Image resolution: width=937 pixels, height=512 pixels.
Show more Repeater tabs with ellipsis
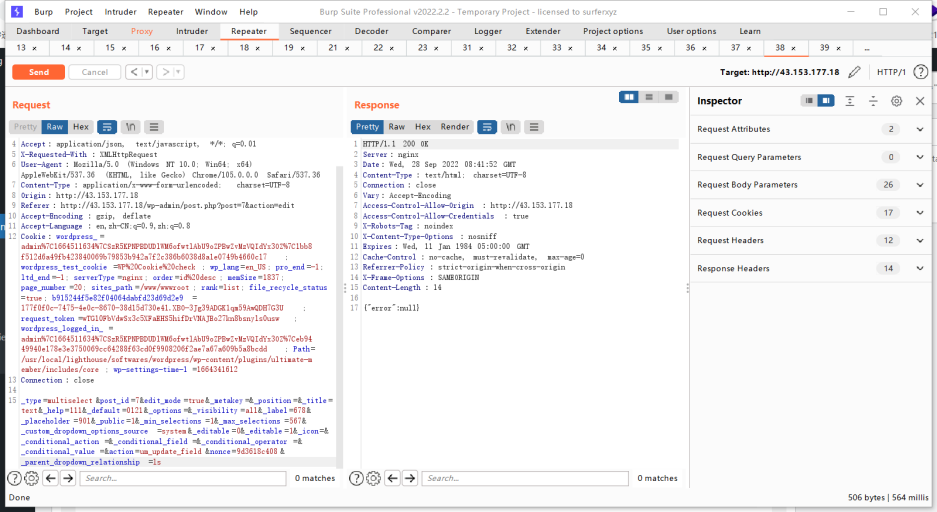[866, 48]
